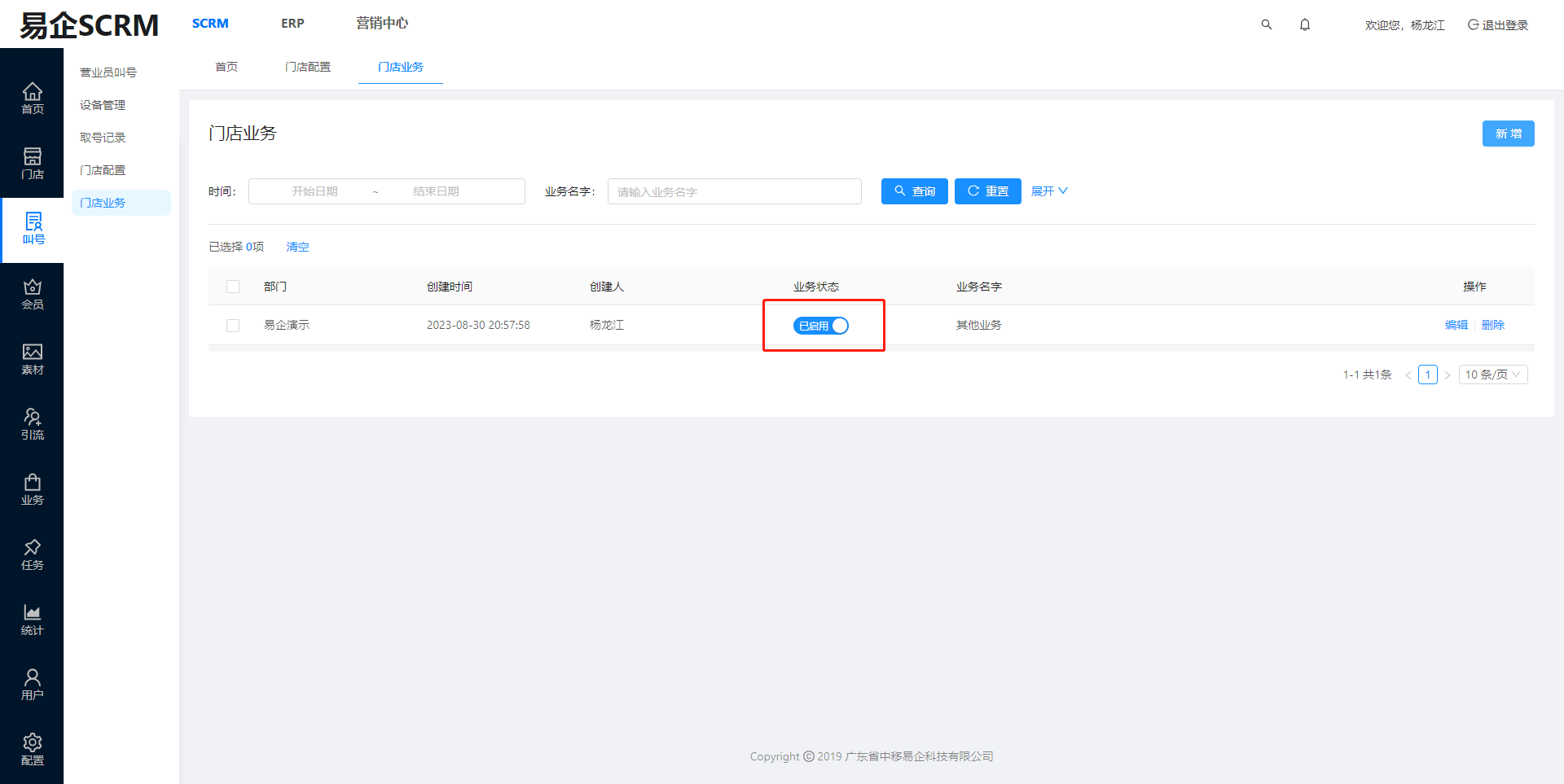Open the 会员 member sidebar icon
The image size is (1564, 784).
click(x=32, y=294)
